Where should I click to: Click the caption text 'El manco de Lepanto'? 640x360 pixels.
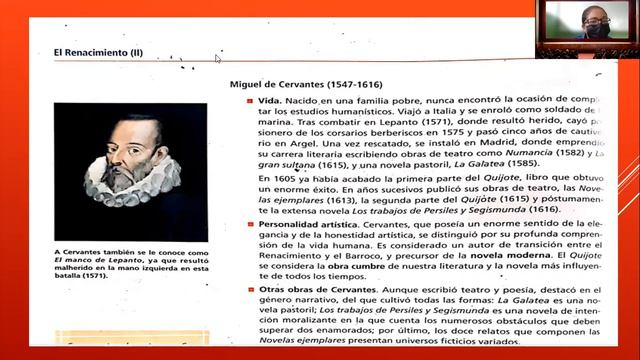pos(98,260)
